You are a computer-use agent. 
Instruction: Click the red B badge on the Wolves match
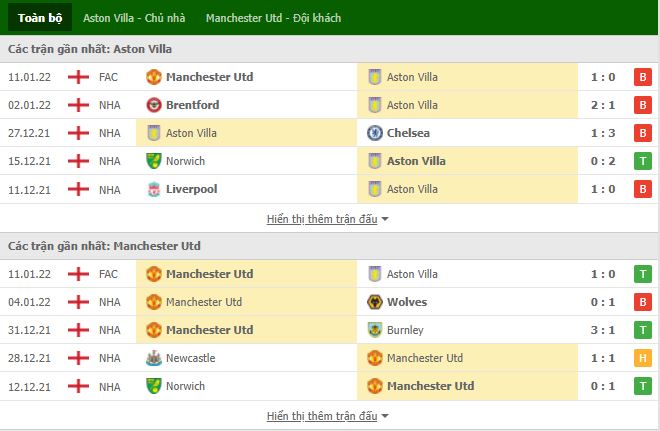[643, 302]
